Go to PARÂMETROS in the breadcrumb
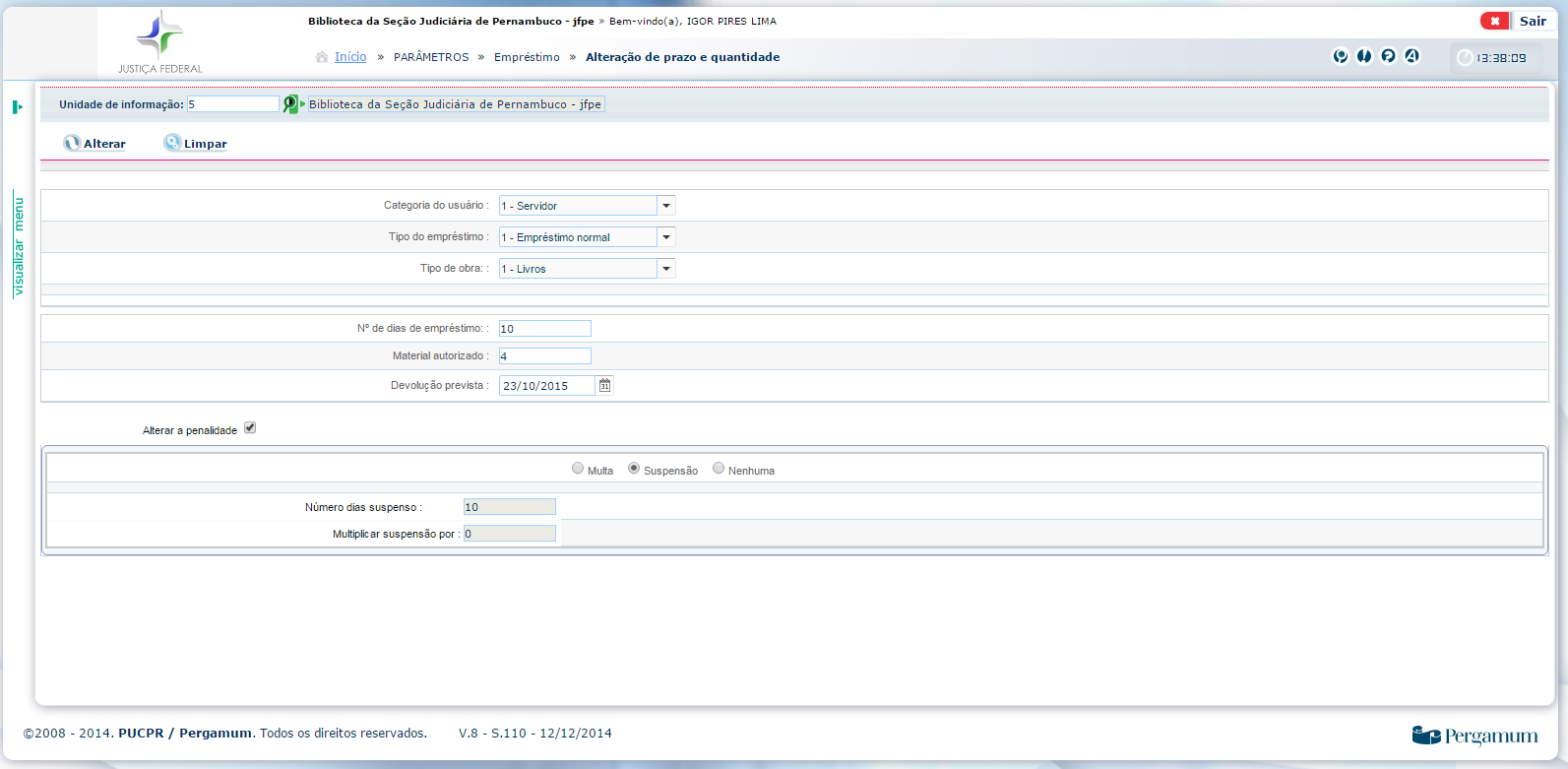1568x769 pixels. coord(431,57)
